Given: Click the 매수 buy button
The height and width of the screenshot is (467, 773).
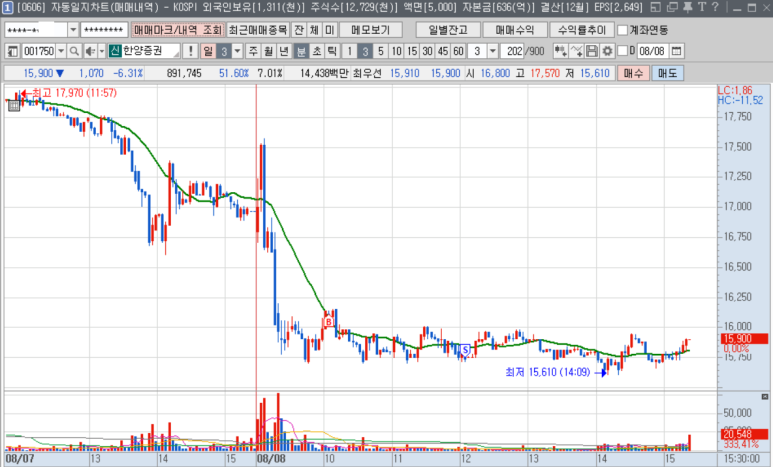Looking at the screenshot, I should tap(631, 73).
